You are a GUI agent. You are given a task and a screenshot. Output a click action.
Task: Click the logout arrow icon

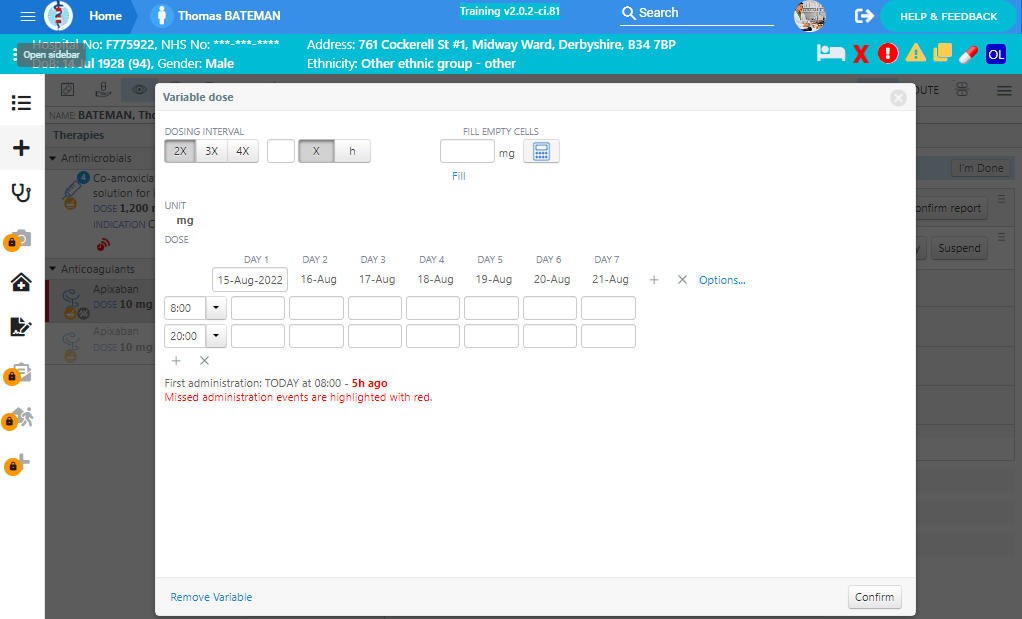(x=864, y=16)
